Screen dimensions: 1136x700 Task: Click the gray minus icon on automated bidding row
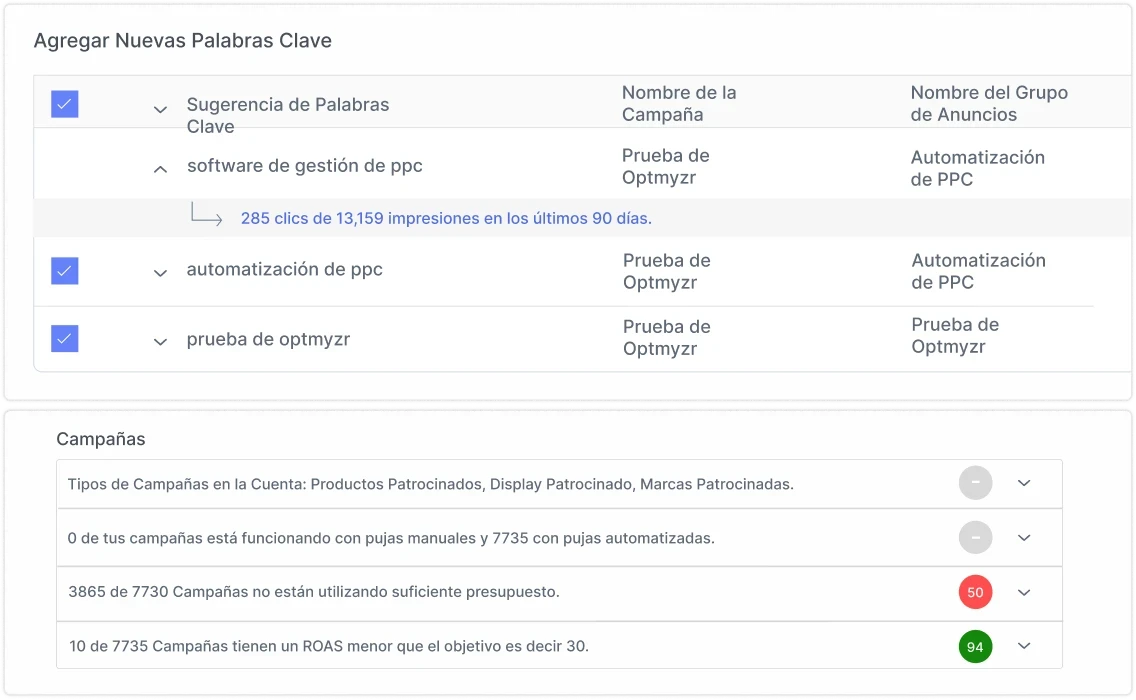coord(975,537)
